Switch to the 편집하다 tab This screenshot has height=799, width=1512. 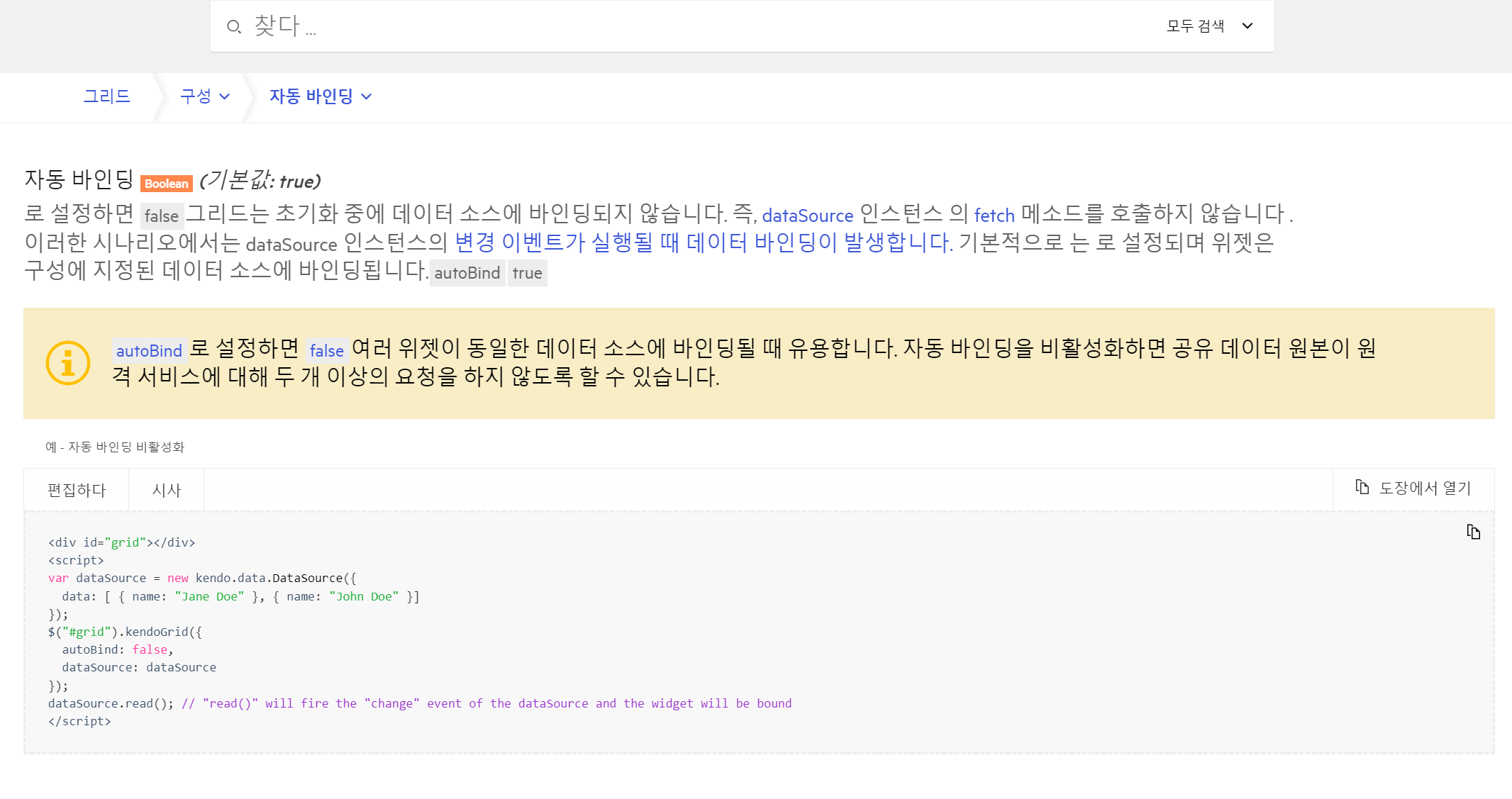(x=77, y=490)
